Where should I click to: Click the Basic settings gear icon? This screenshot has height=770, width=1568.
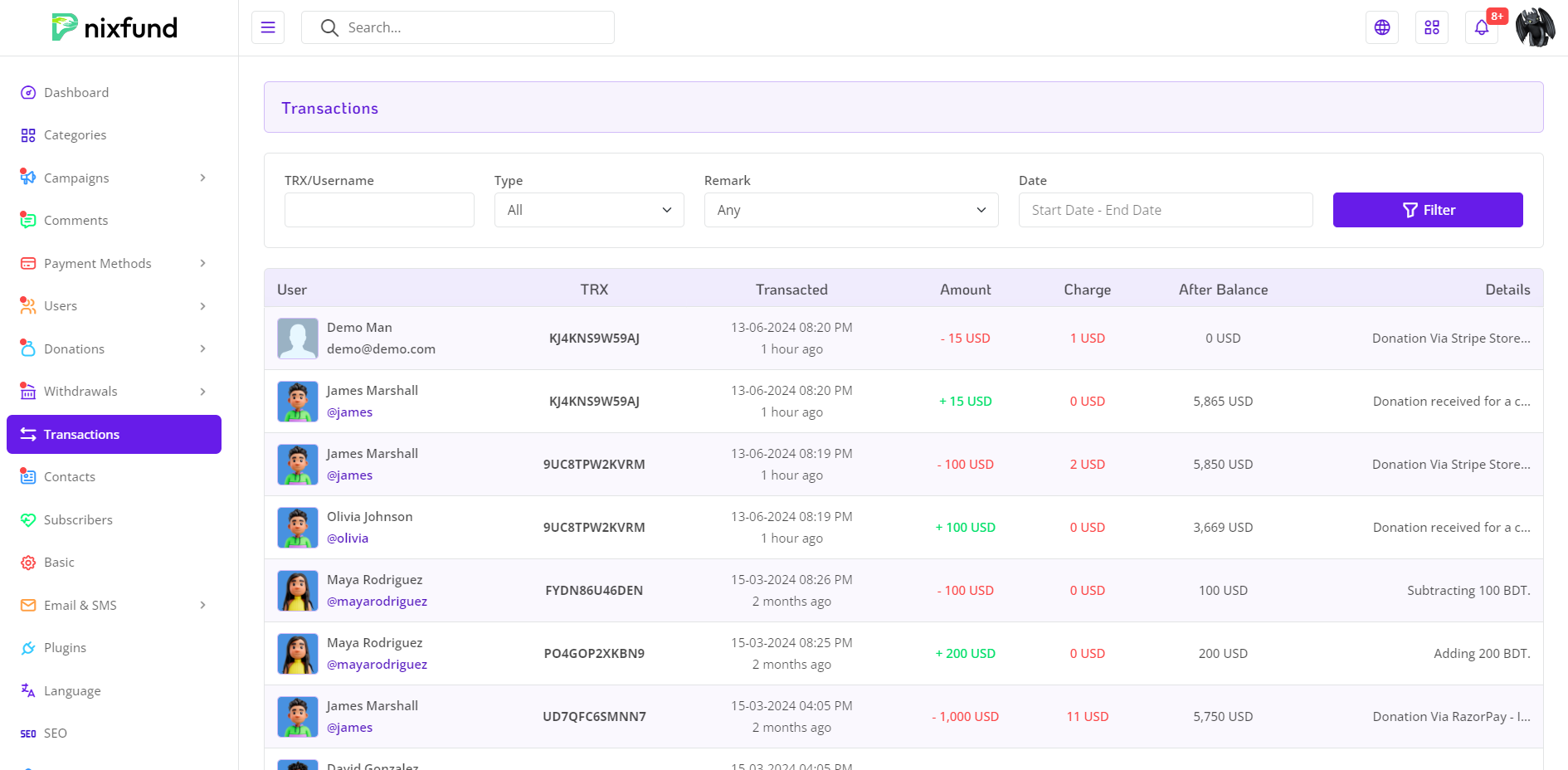tap(28, 563)
